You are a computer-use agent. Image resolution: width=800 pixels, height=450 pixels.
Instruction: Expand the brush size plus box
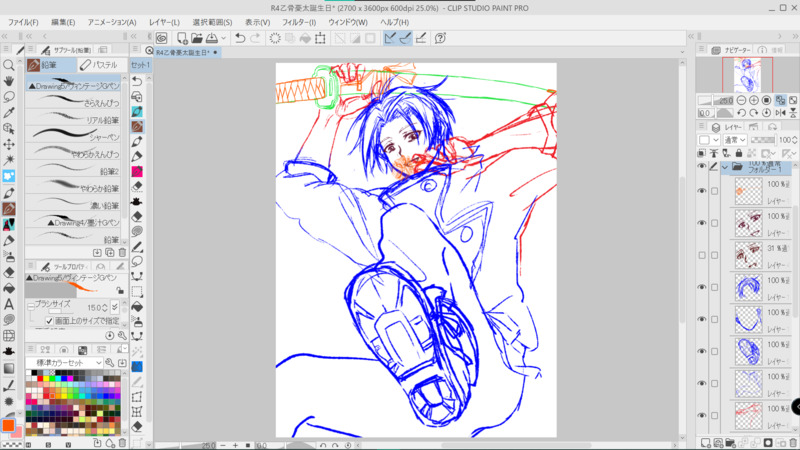tap(31, 307)
